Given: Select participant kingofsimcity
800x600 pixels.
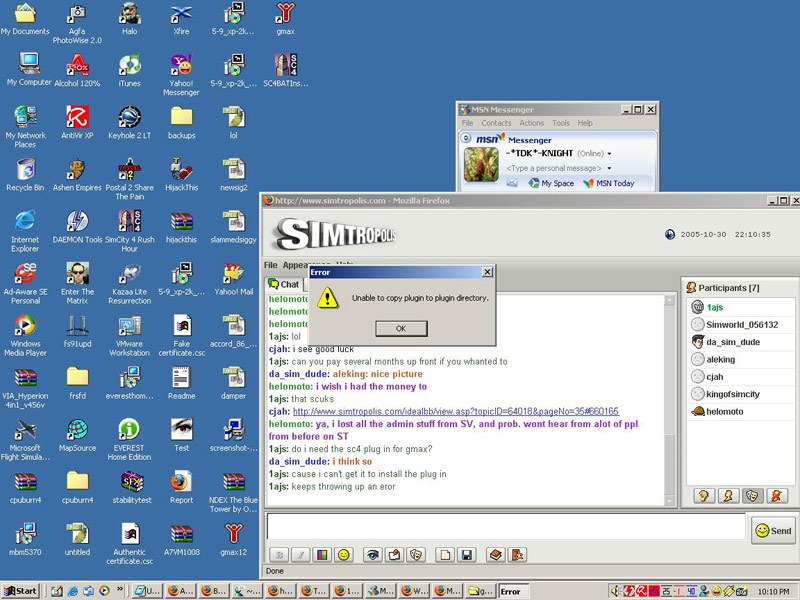Looking at the screenshot, I should [741, 394].
